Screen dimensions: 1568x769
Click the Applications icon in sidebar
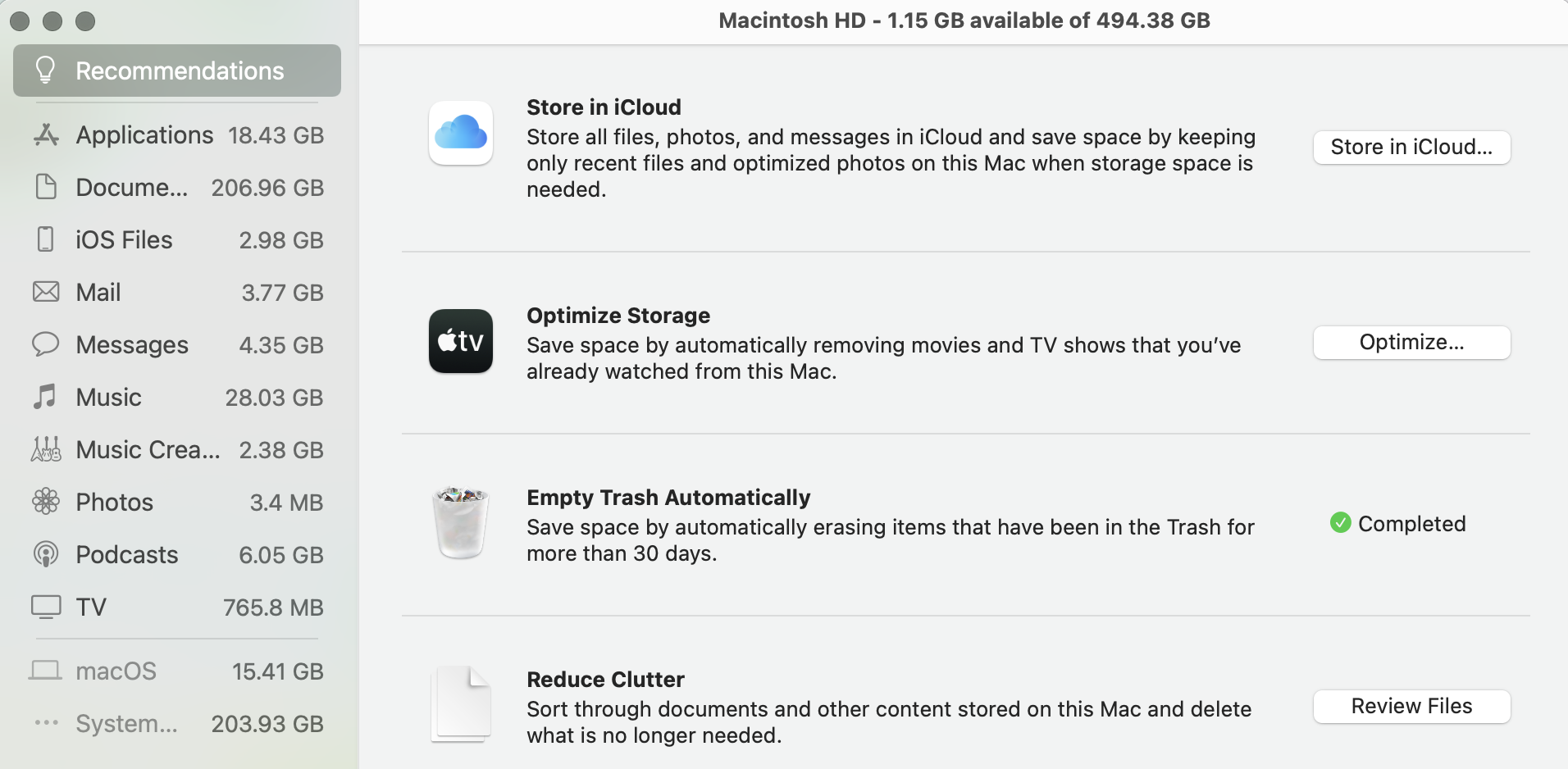[46, 135]
